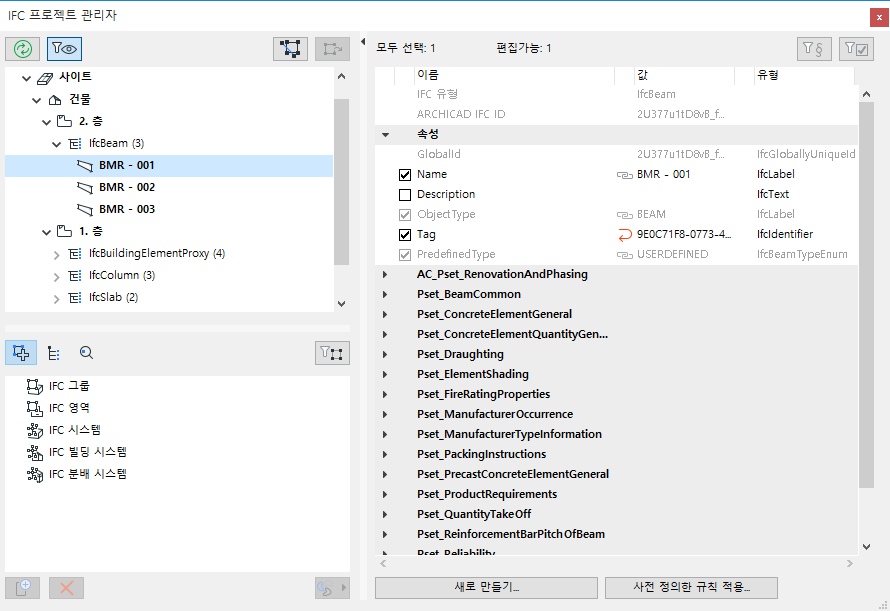Close the IFC 프로젝트 관리자 dialog
Image resolution: width=890 pixels, height=611 pixels.
[x=879, y=18]
